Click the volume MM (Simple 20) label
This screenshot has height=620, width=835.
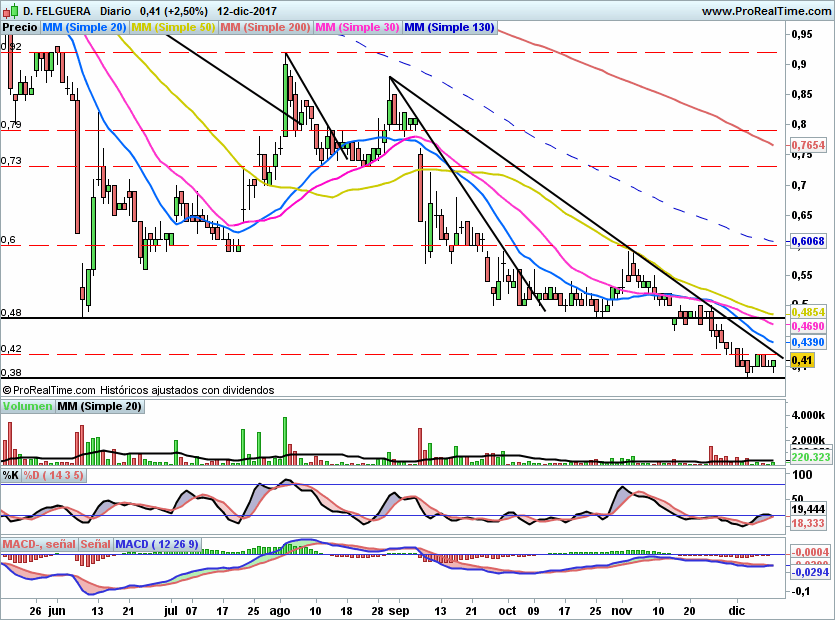[99, 406]
